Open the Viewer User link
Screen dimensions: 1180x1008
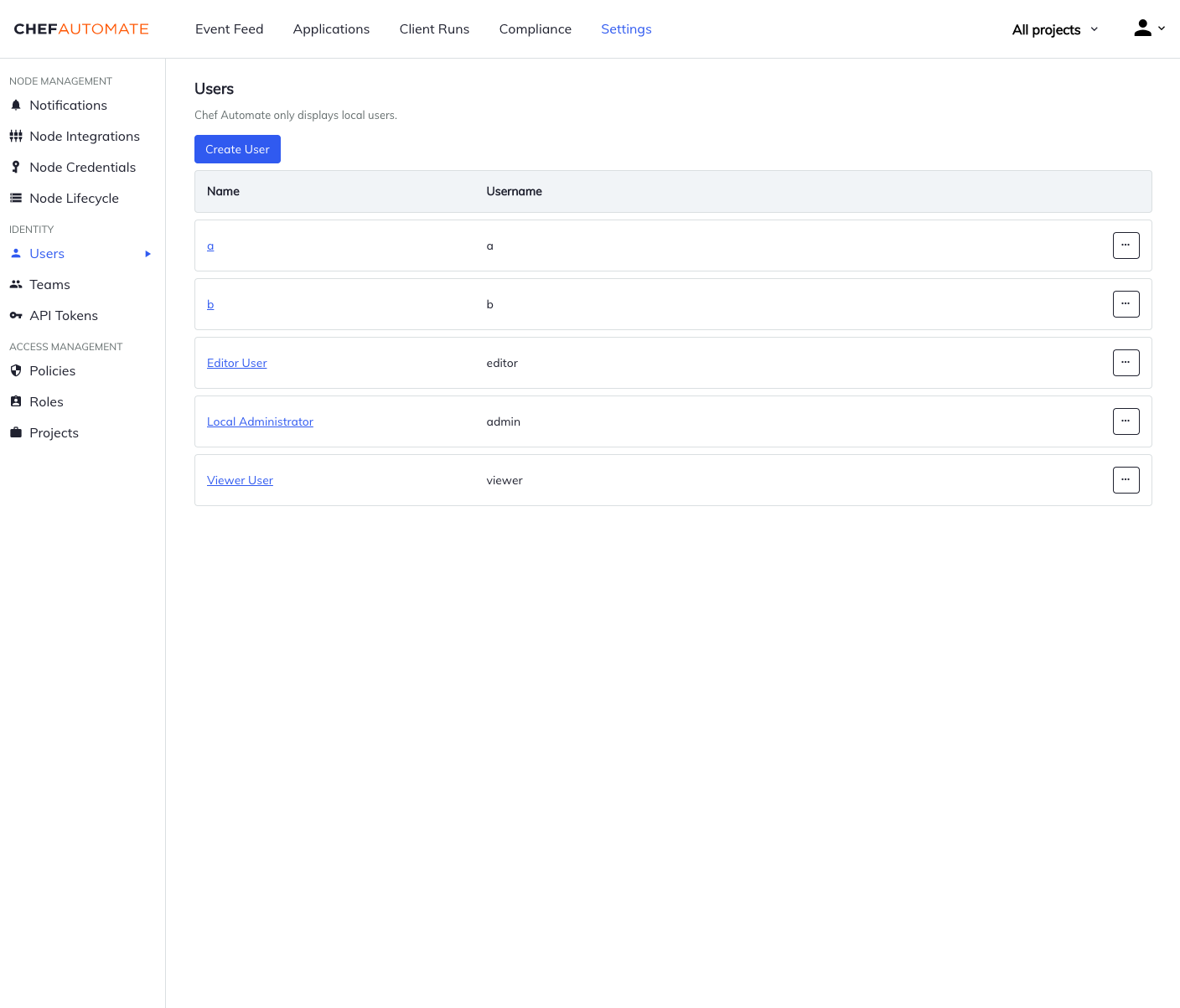click(240, 480)
